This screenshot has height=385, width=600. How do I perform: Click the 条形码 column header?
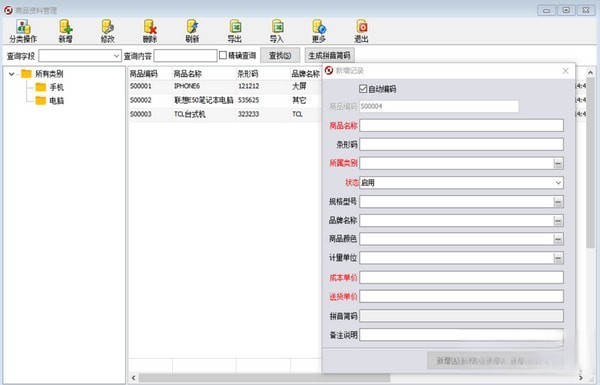[x=248, y=74]
